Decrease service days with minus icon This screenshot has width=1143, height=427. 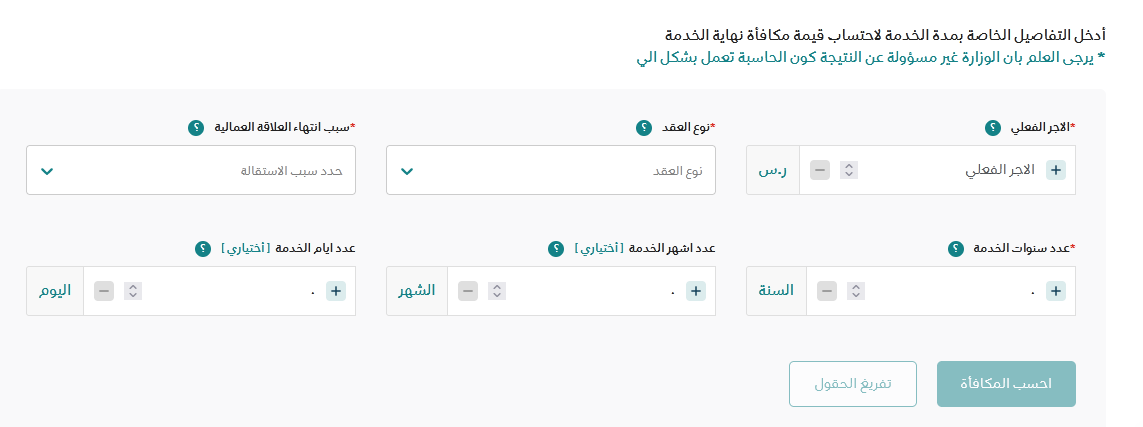(104, 291)
